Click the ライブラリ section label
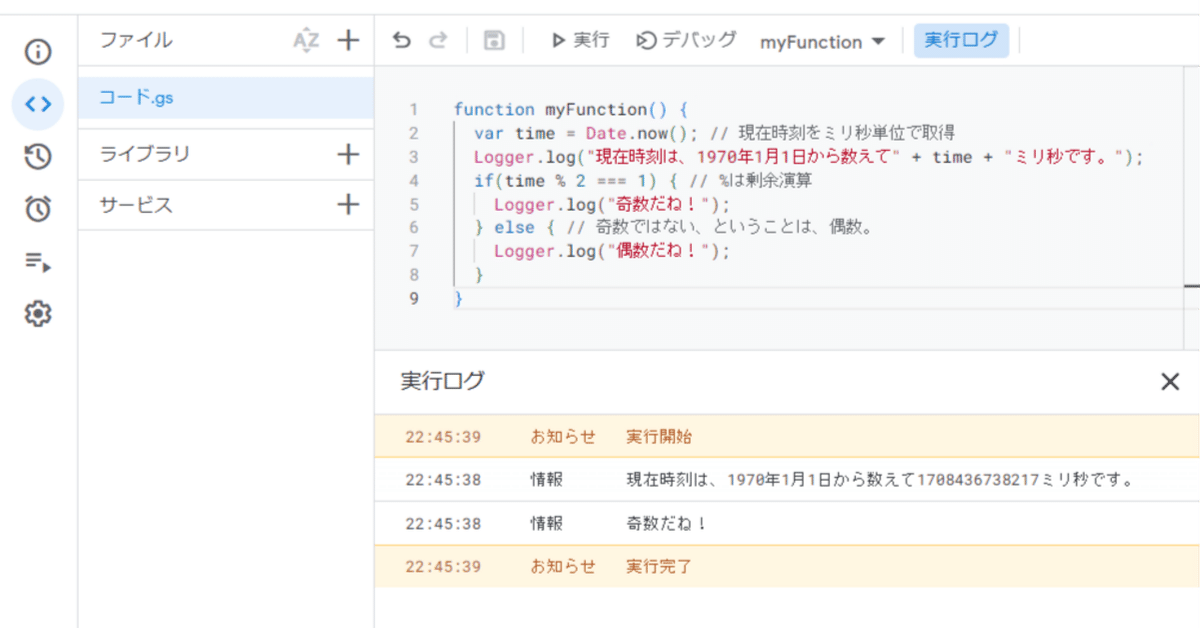This screenshot has width=1200, height=628. click(145, 154)
